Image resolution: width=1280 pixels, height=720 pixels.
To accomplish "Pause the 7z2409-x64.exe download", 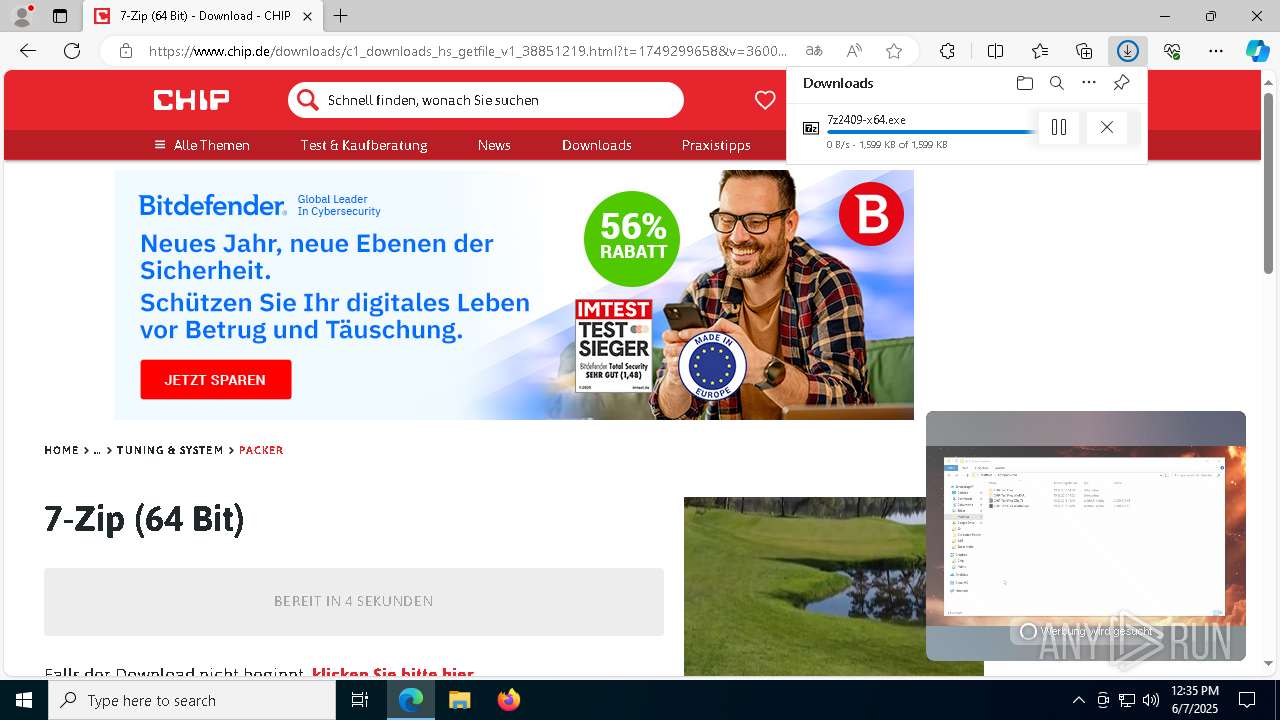I will (1059, 127).
